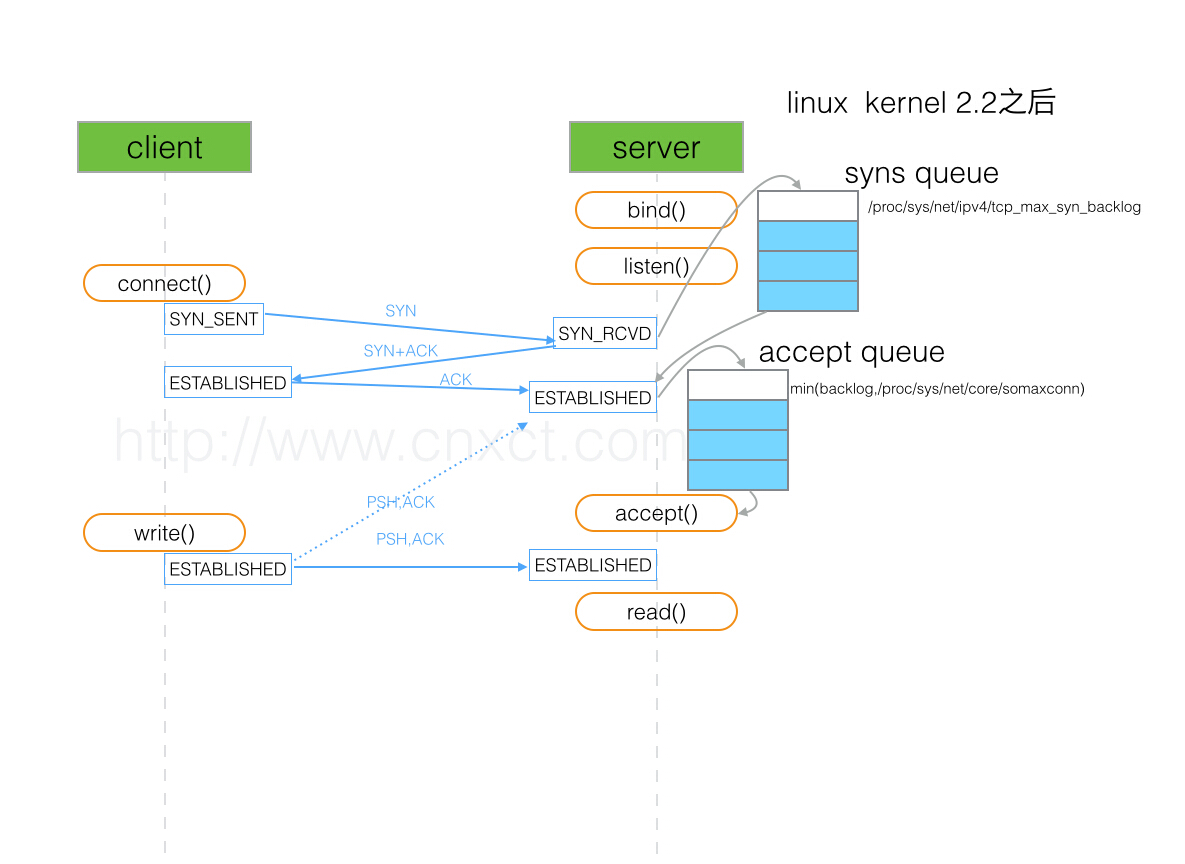Select the listen() function node
Screen dimensions: 1185x864
click(656, 266)
